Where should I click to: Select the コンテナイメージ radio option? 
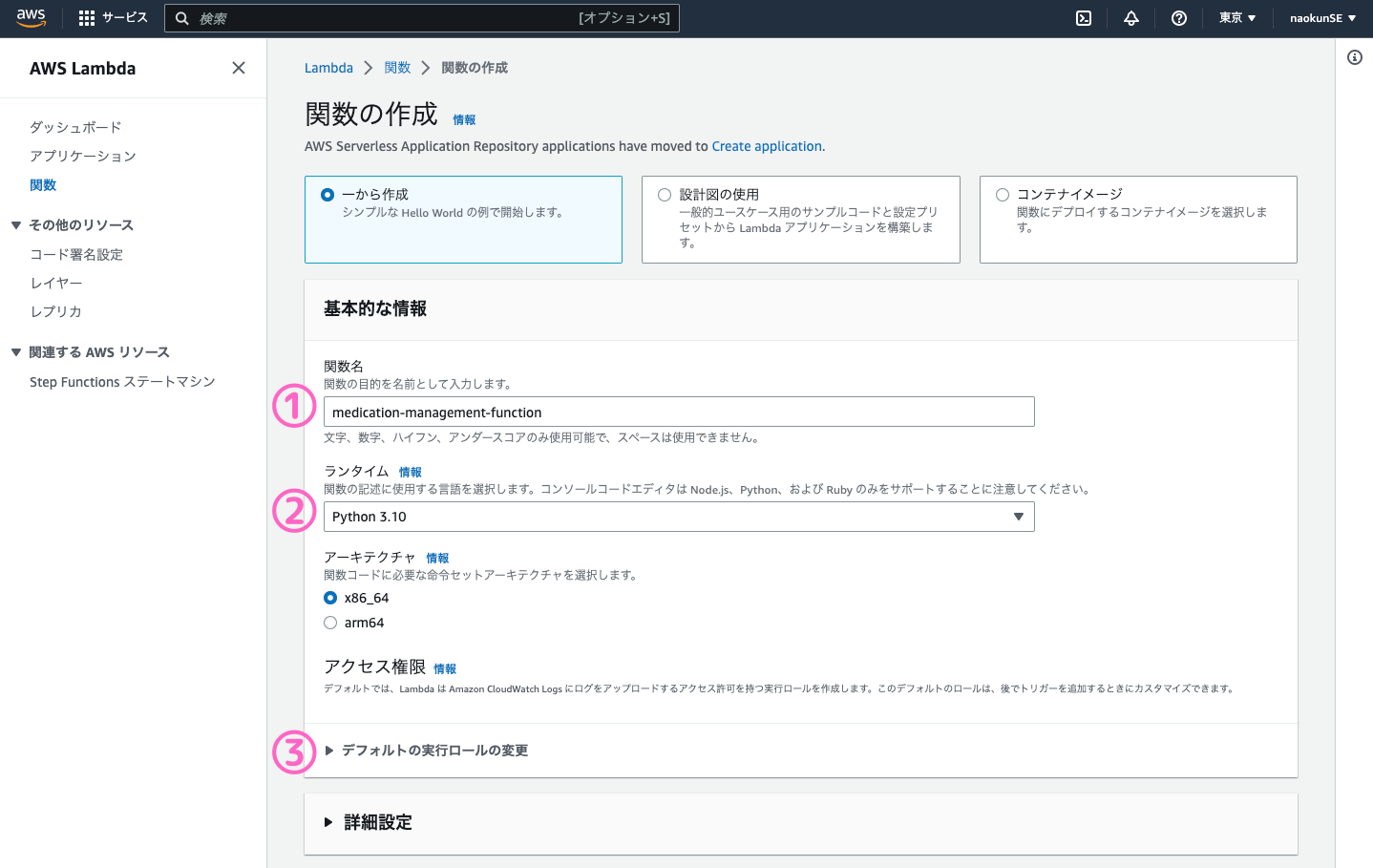point(1003,195)
